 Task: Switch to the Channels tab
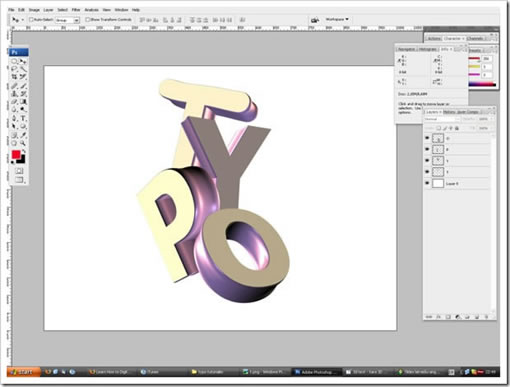pyautogui.click(x=475, y=38)
